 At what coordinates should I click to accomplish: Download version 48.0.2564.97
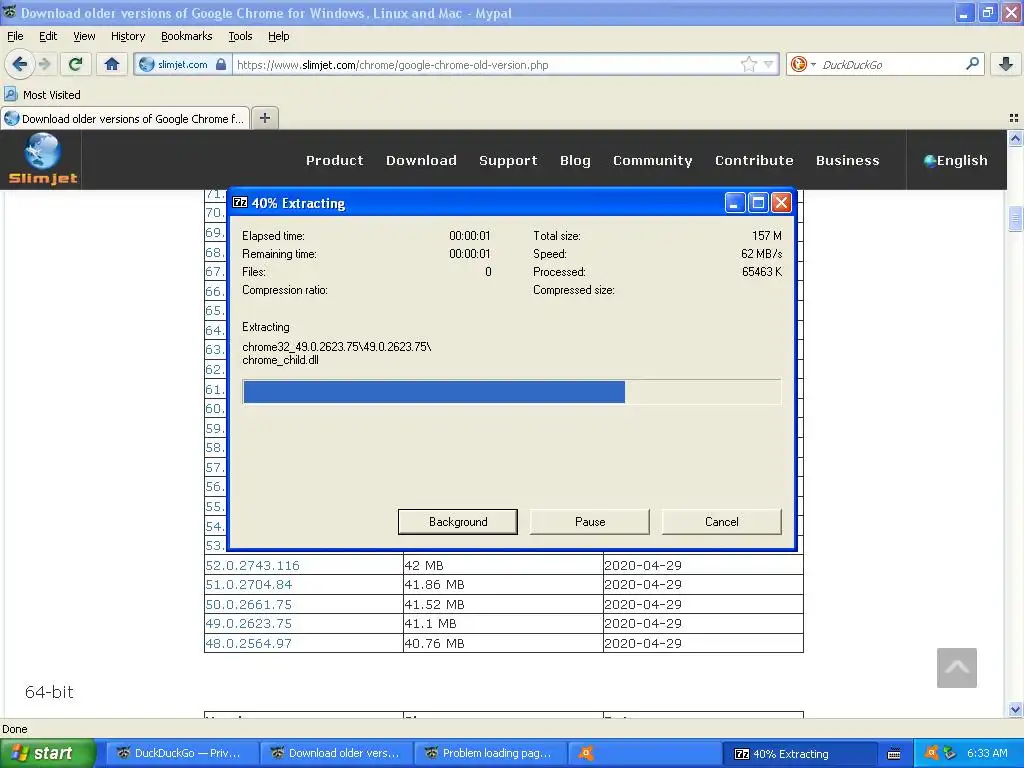(249, 643)
